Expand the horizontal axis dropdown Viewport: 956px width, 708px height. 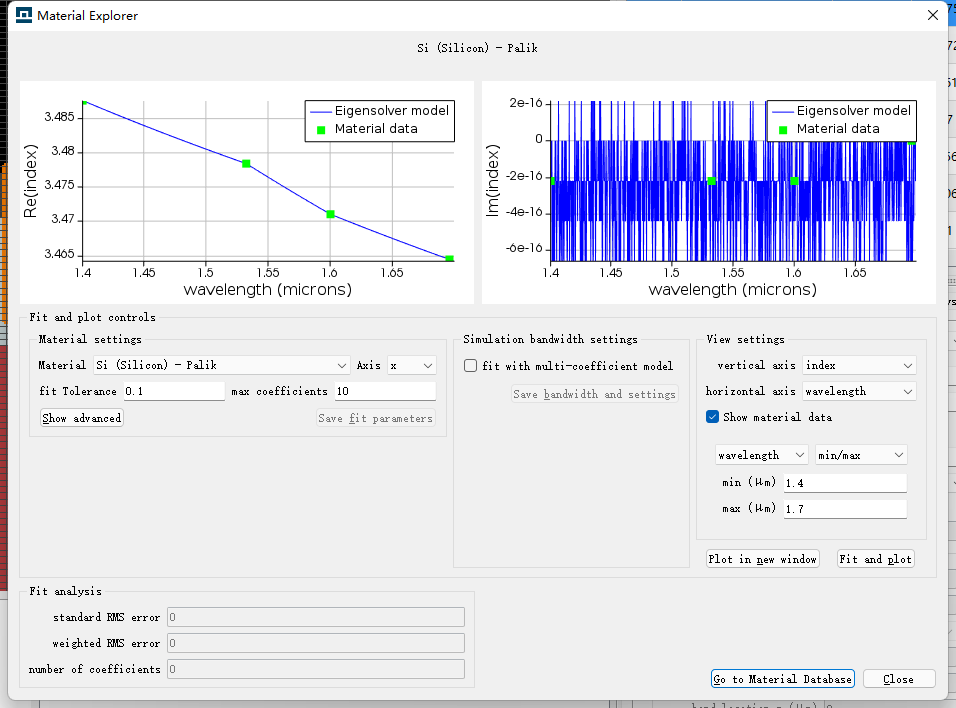[x=859, y=391]
